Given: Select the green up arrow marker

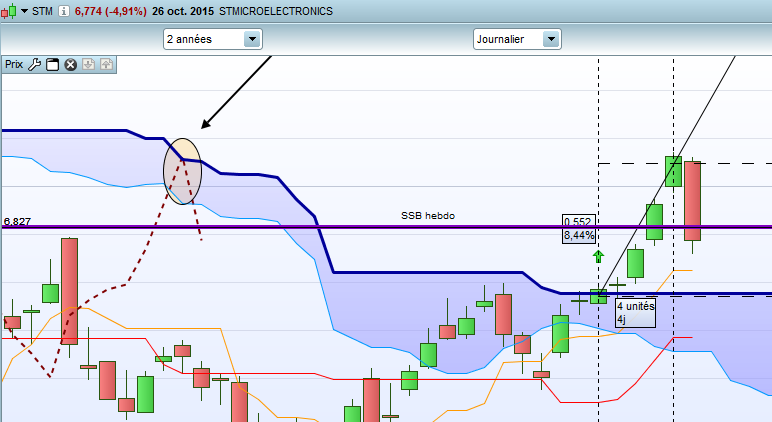Looking at the screenshot, I should (598, 256).
